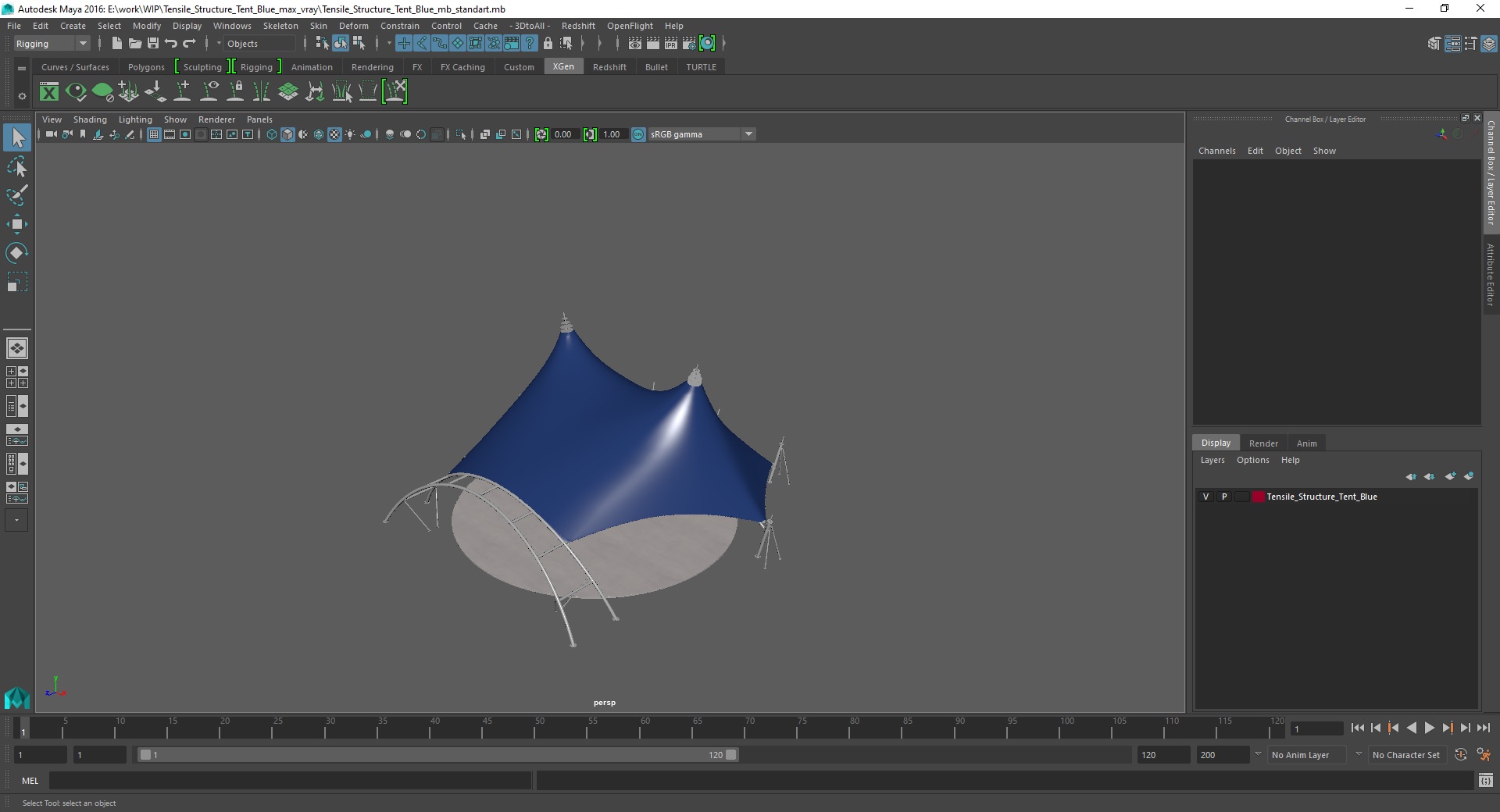The width and height of the screenshot is (1500, 812).
Task: Switch to the Polygons shelf tab
Action: click(x=146, y=67)
